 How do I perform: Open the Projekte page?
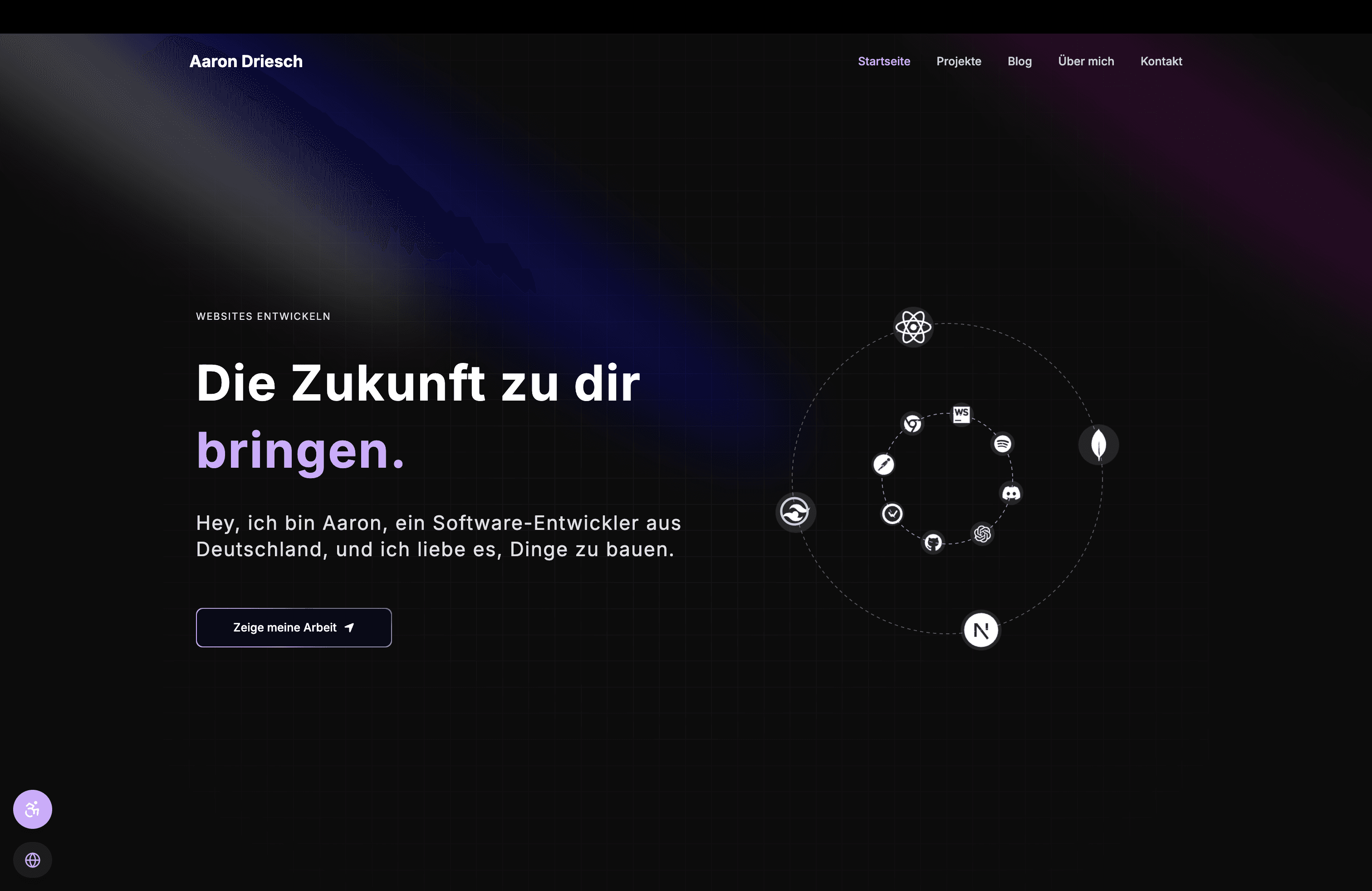[x=959, y=61]
